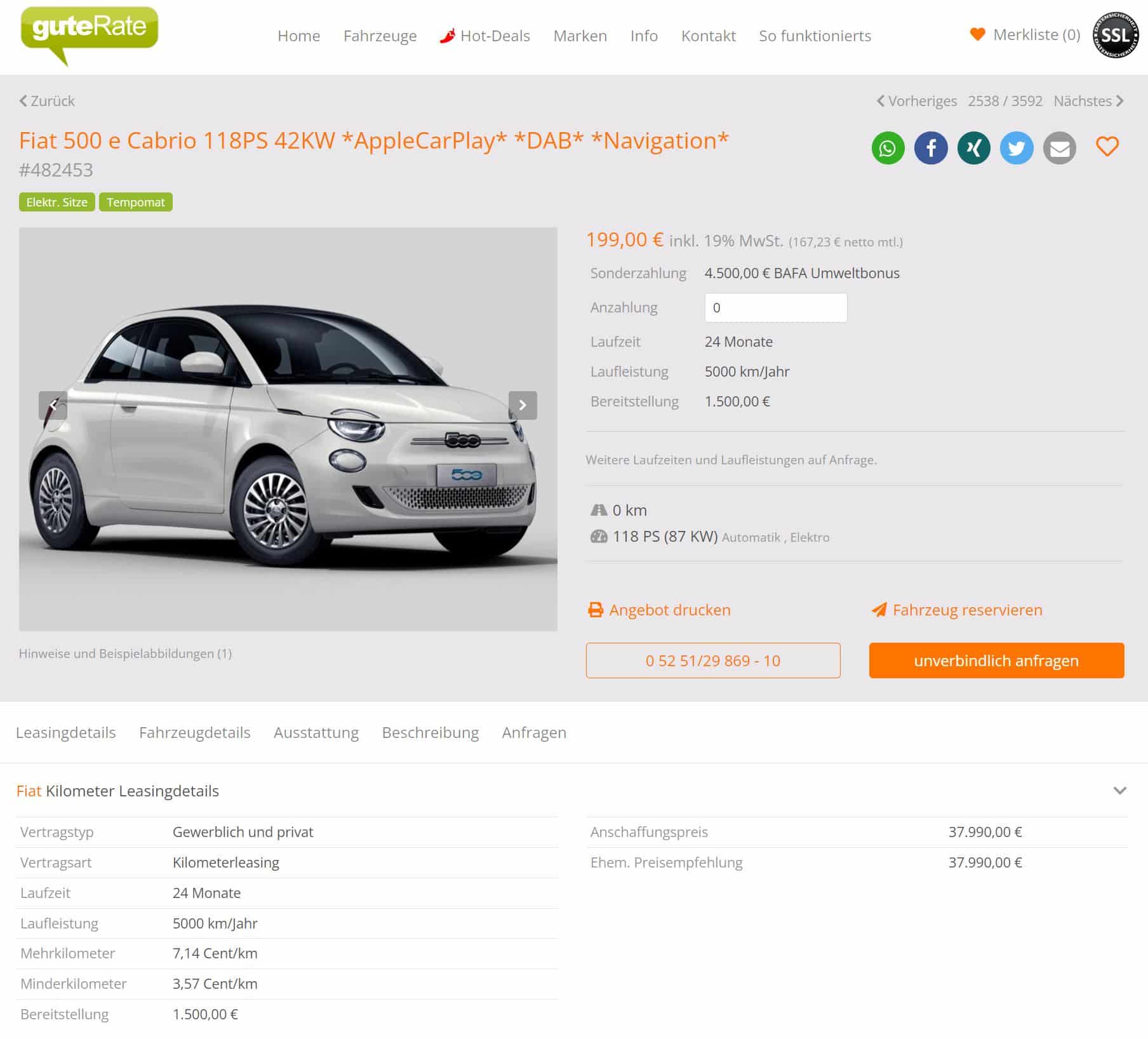Click Kilometerleasing value

[226, 862]
